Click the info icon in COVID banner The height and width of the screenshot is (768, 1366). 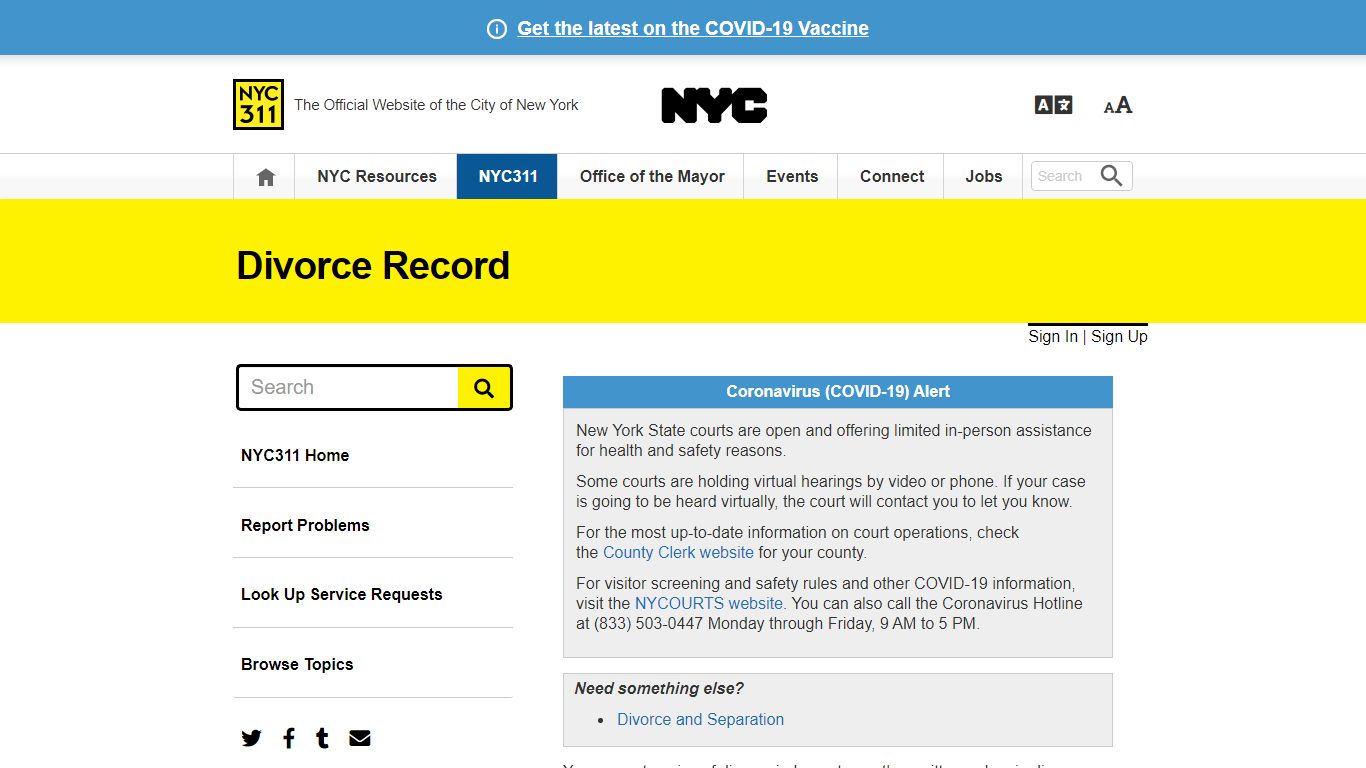[497, 29]
